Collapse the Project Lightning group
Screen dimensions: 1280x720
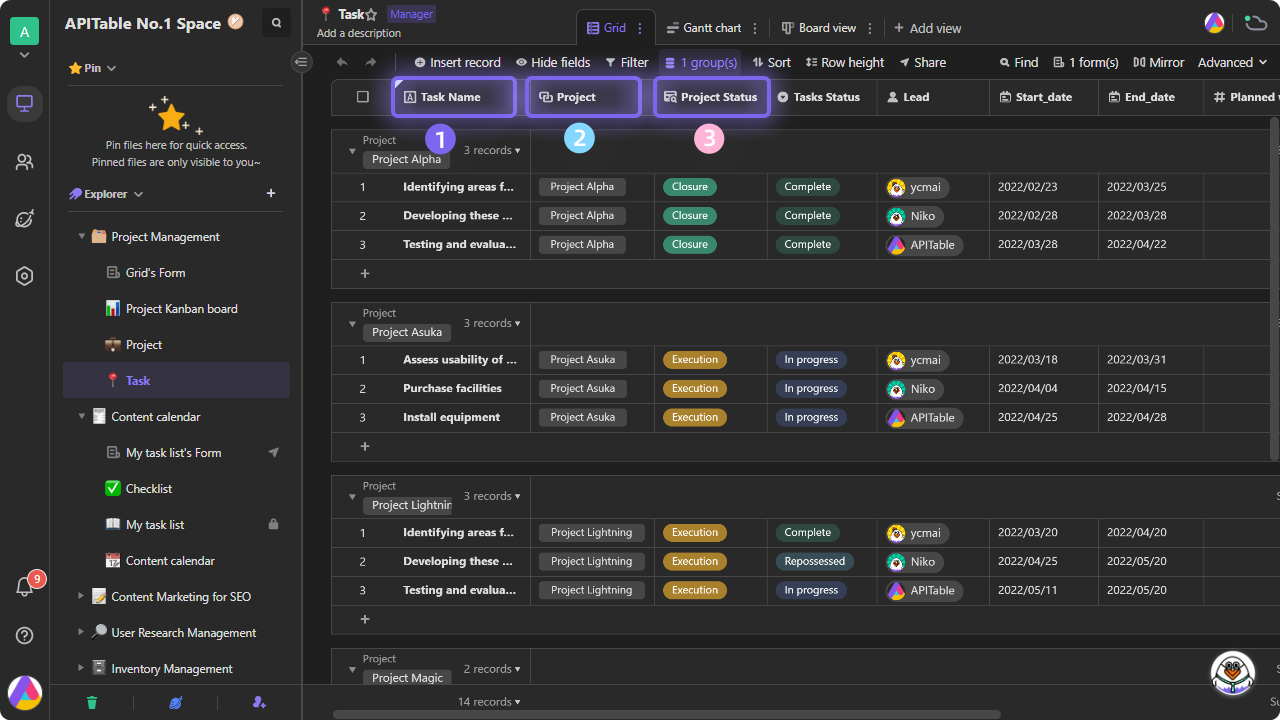(x=352, y=497)
